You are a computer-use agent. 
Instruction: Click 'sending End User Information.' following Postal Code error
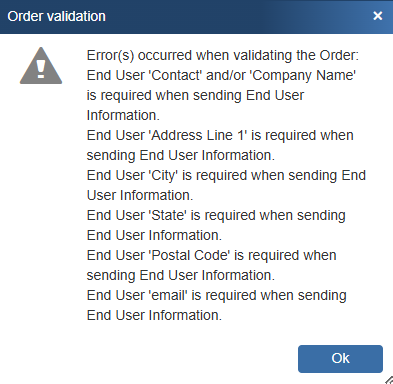[x=181, y=275]
